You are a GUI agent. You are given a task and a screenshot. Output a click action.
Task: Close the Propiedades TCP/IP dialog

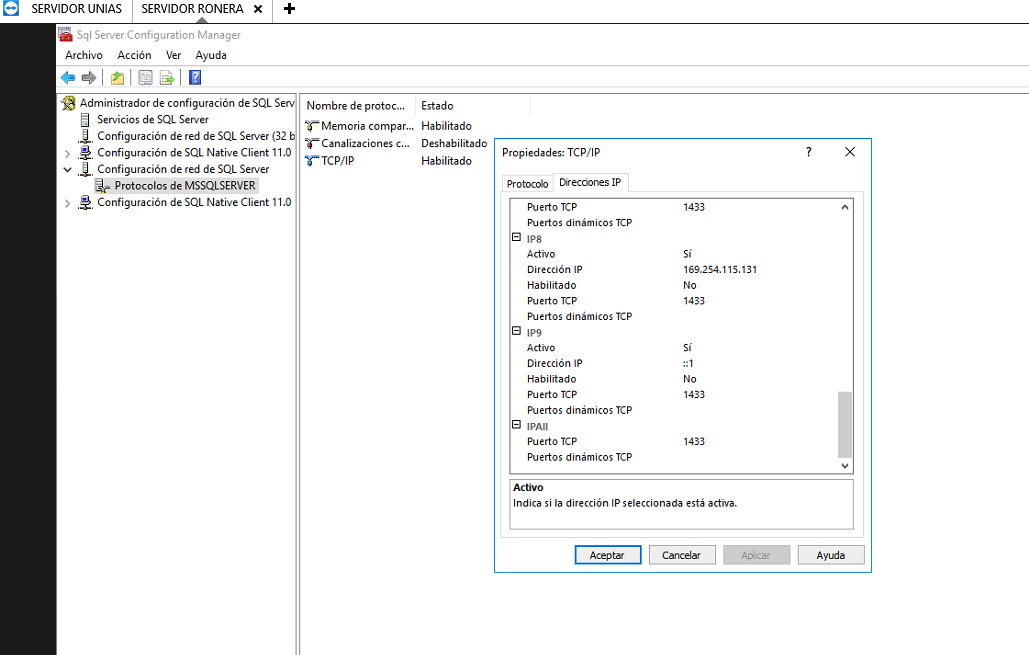pyautogui.click(x=850, y=152)
